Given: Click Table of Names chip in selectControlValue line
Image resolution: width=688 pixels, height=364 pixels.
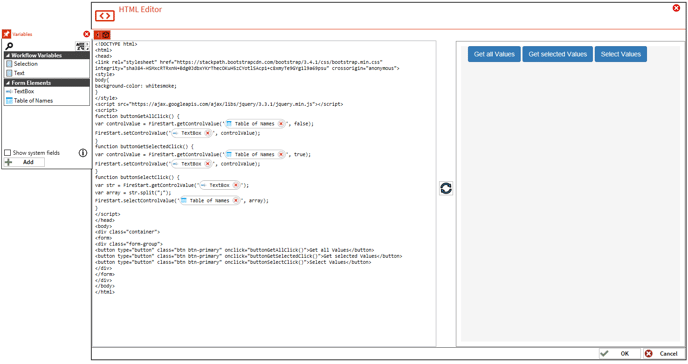Looking at the screenshot, I should coord(210,200).
